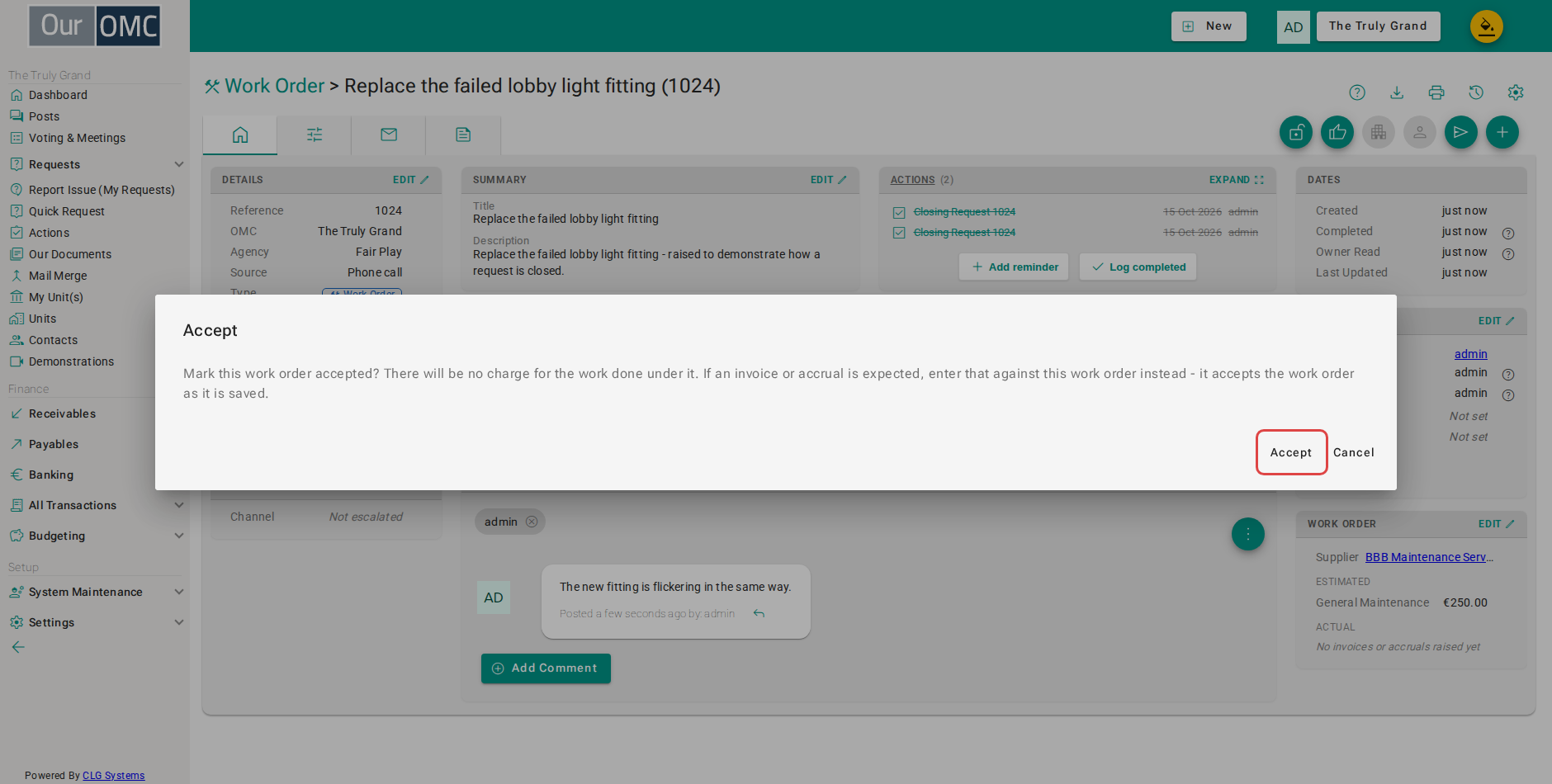
Task: Open the help question-mark icon in header
Action: pos(1357,92)
